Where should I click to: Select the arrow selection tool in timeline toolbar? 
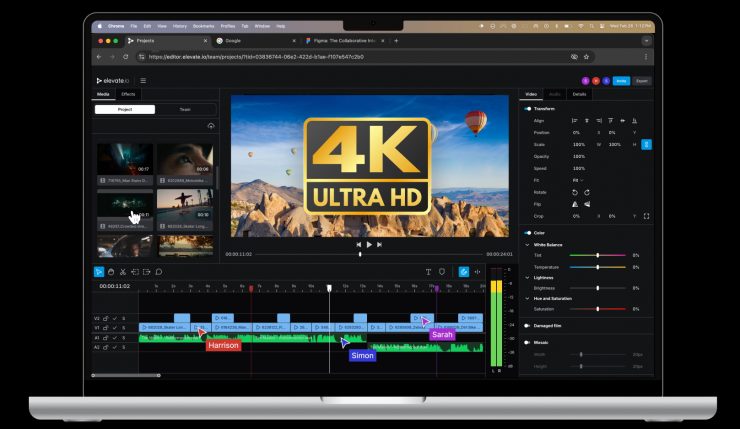(x=99, y=271)
